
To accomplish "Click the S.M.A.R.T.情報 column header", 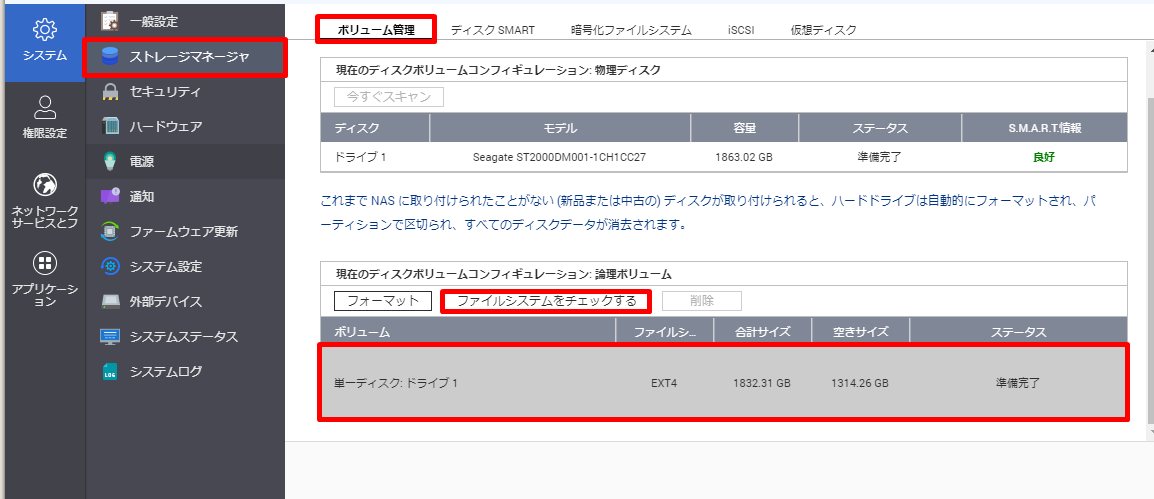I will pos(1044,127).
